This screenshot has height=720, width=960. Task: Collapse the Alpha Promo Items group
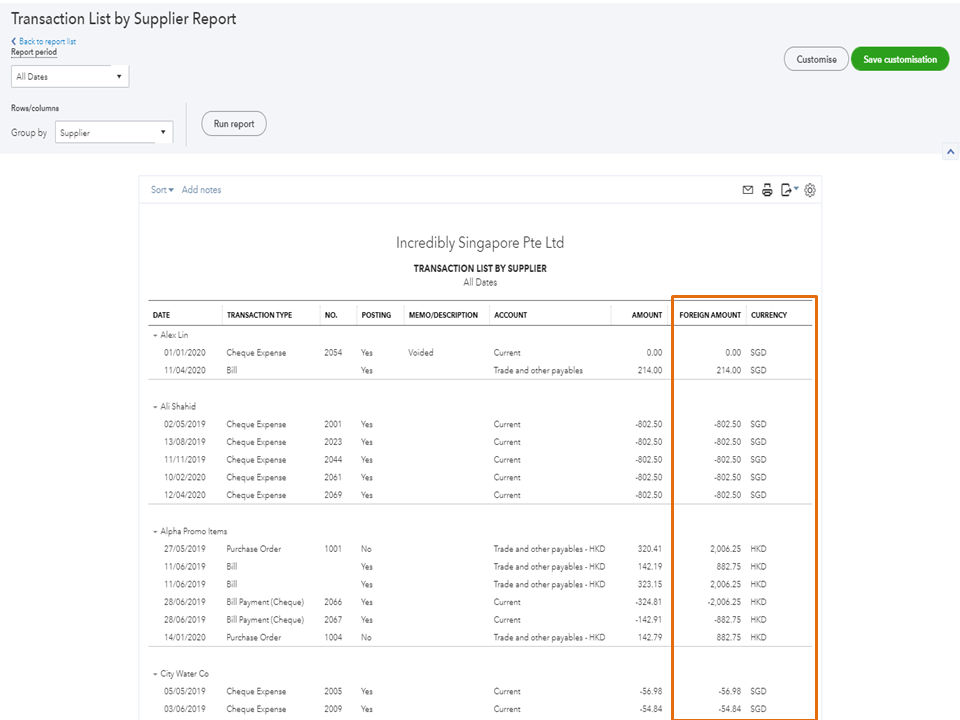(155, 531)
